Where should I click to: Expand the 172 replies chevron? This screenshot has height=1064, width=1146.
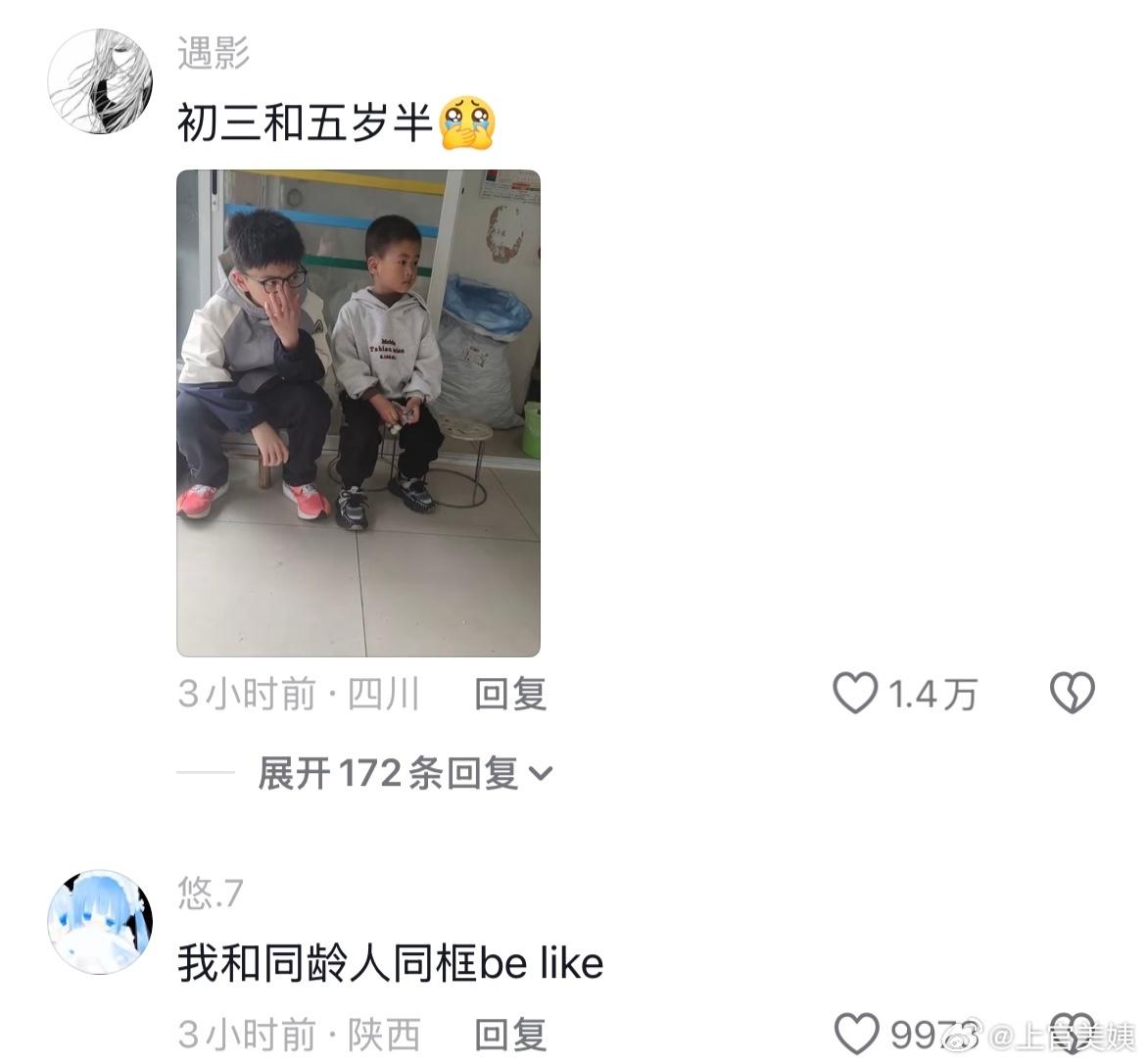[x=540, y=773]
